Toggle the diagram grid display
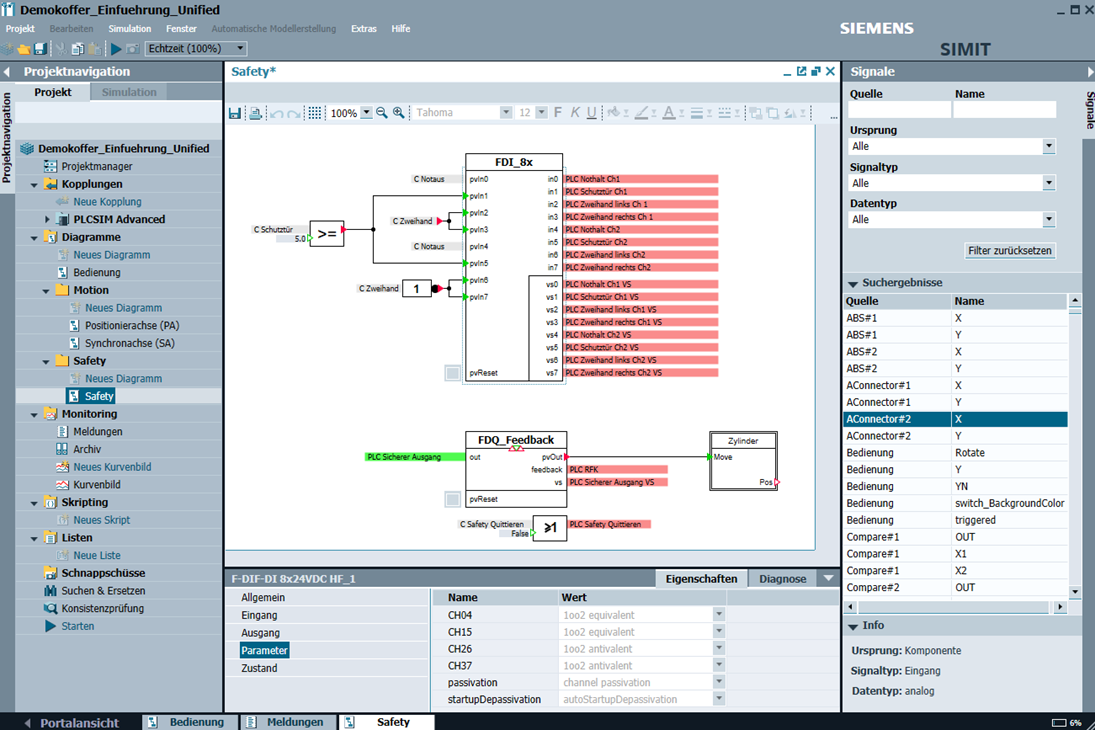Image resolution: width=1095 pixels, height=730 pixels. coord(314,113)
